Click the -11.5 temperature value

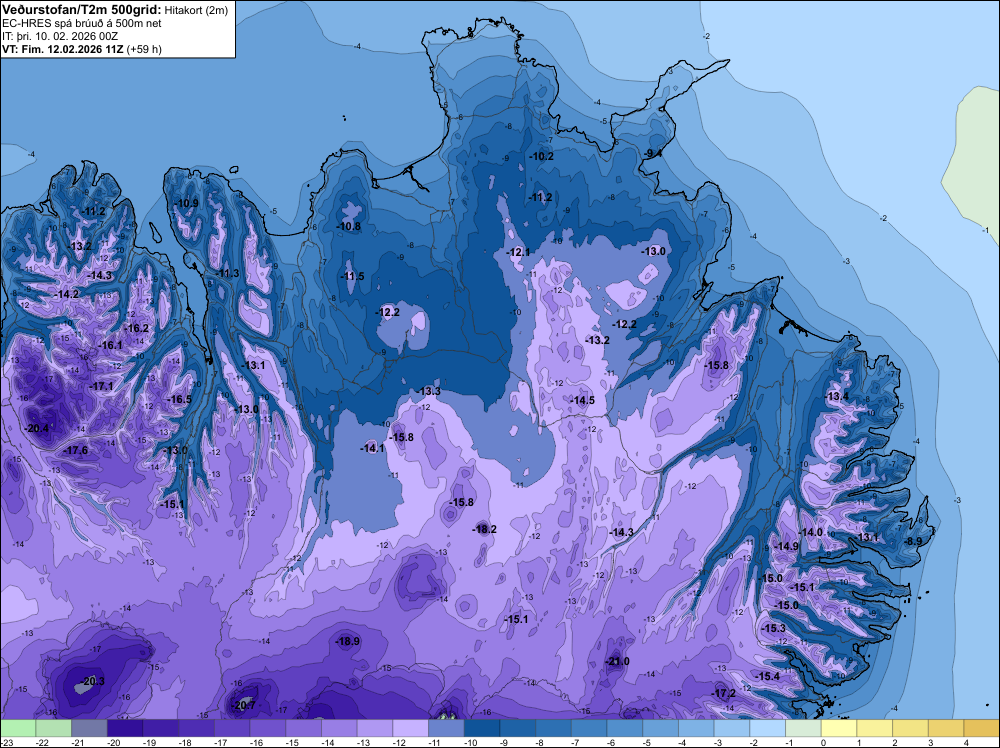click(352, 277)
